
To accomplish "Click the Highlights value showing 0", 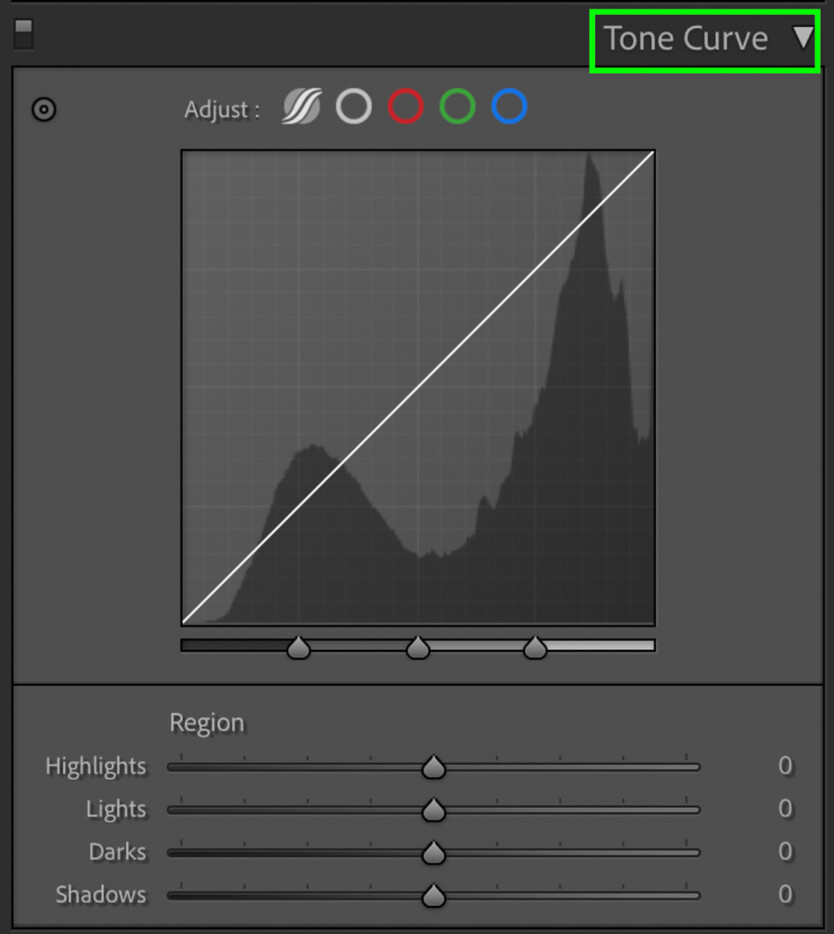I will 785,766.
